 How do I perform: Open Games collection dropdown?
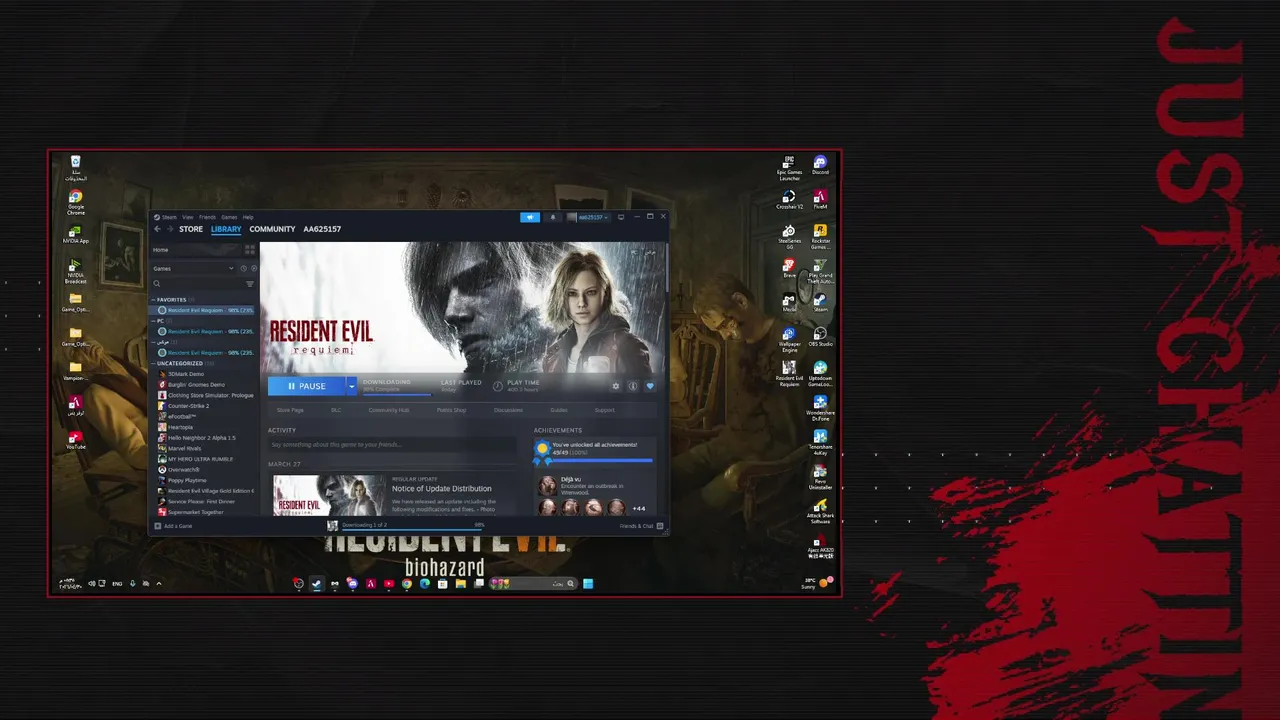(193, 268)
